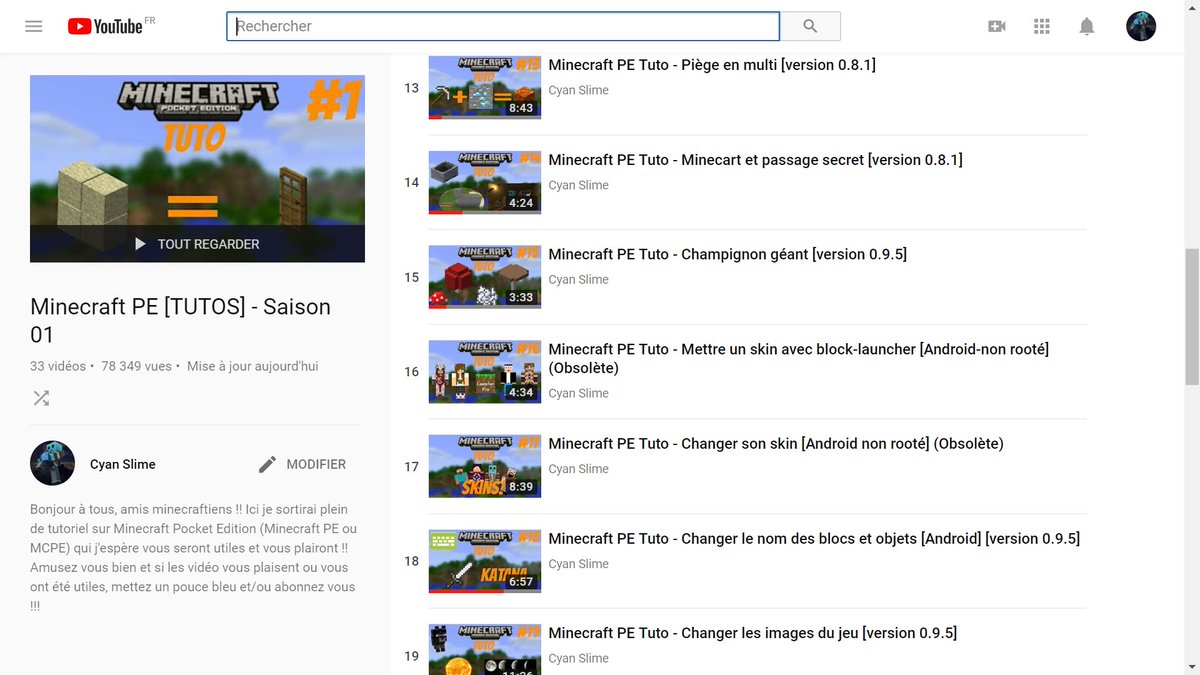Click the search magnifier button
1200x675 pixels.
click(810, 26)
